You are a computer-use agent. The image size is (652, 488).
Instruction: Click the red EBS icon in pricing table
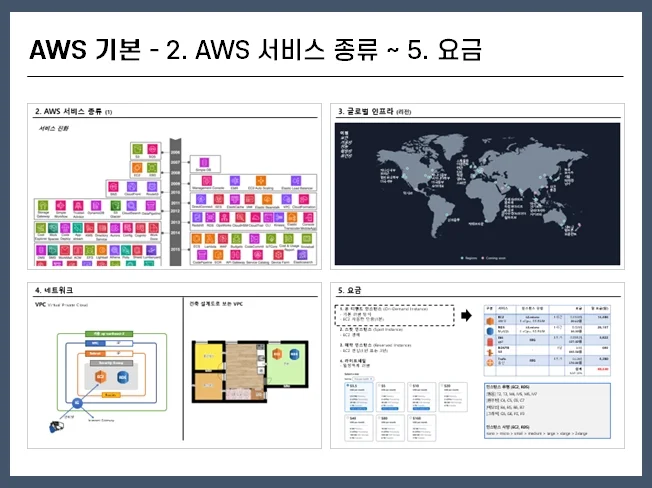pos(490,342)
